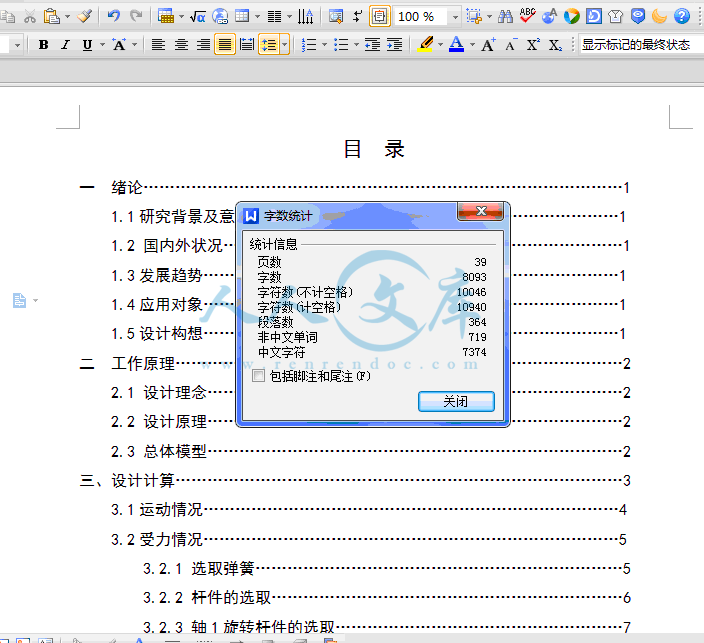Toggle bold formatting

click(x=43, y=45)
